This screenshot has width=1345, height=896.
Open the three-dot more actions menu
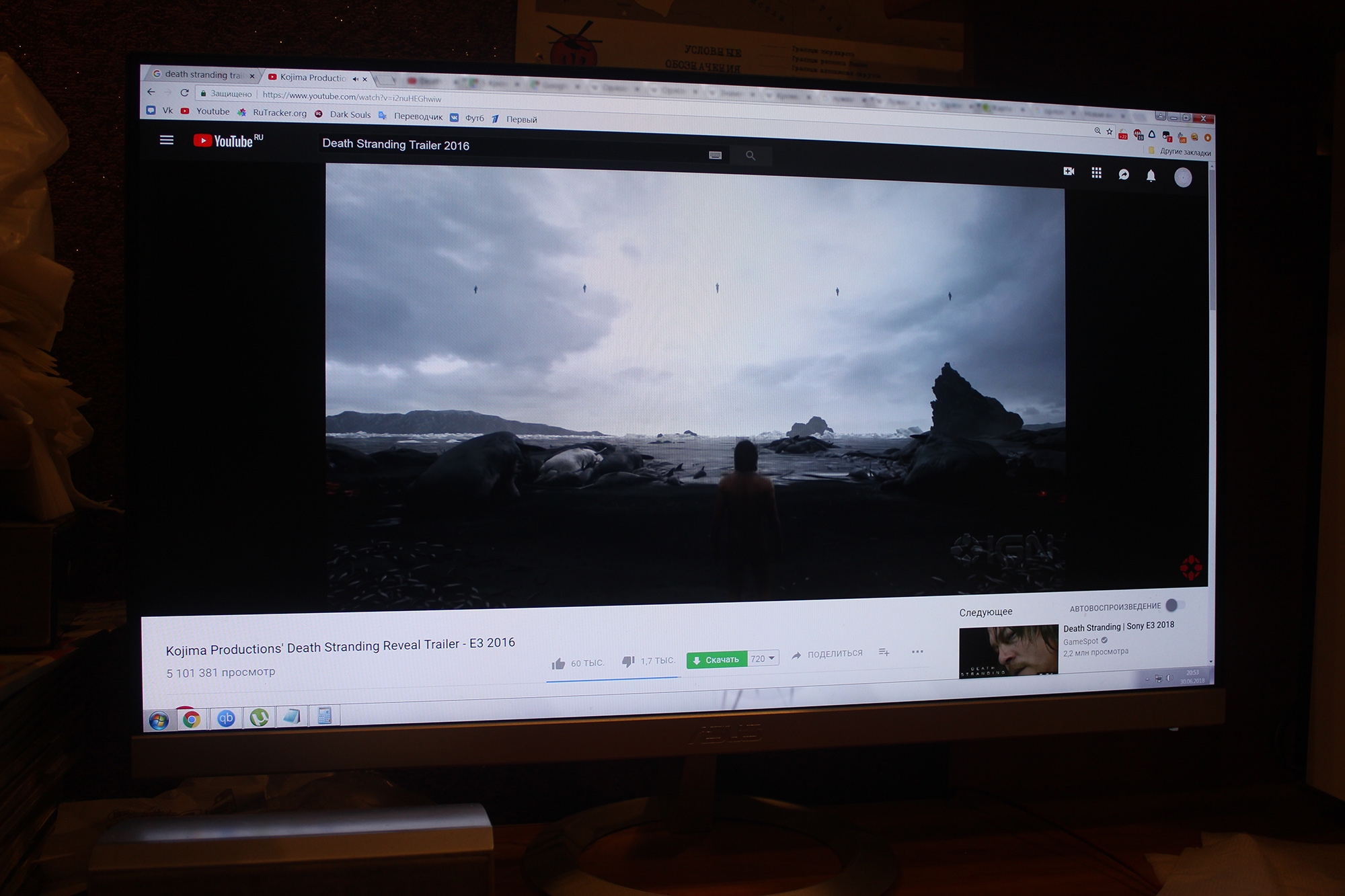click(917, 651)
